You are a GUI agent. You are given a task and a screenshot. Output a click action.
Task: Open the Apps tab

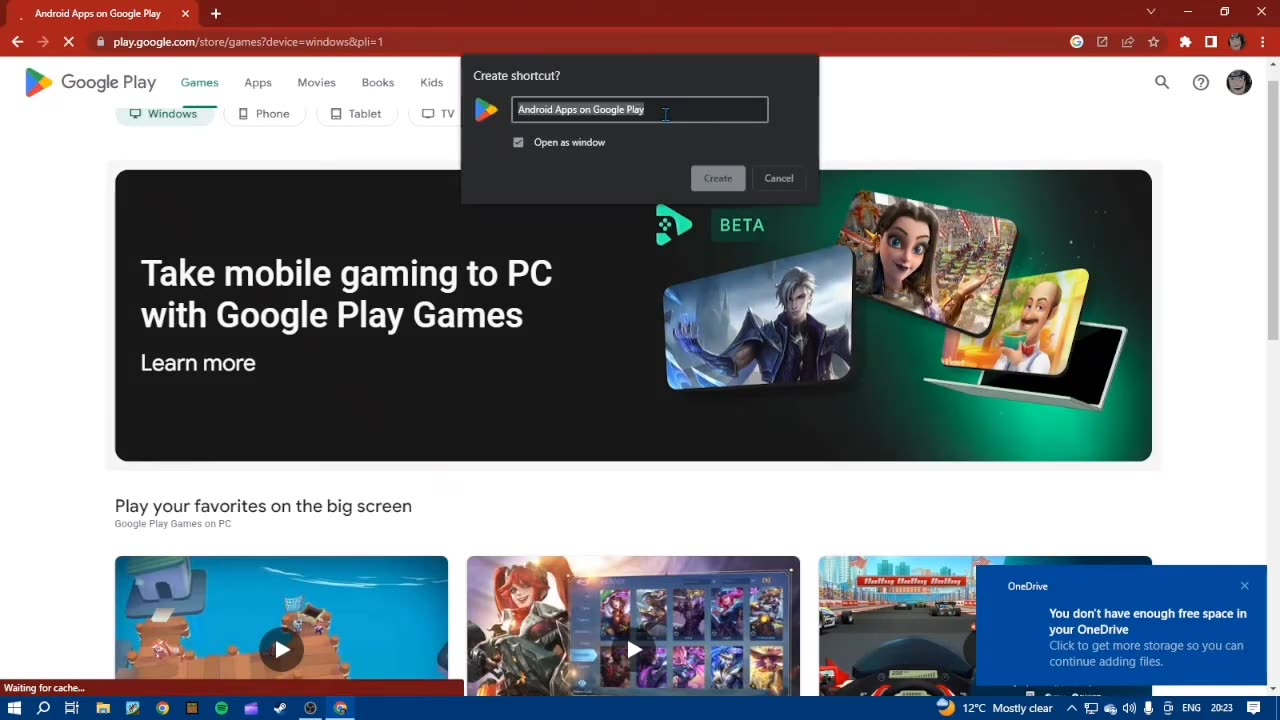(258, 82)
